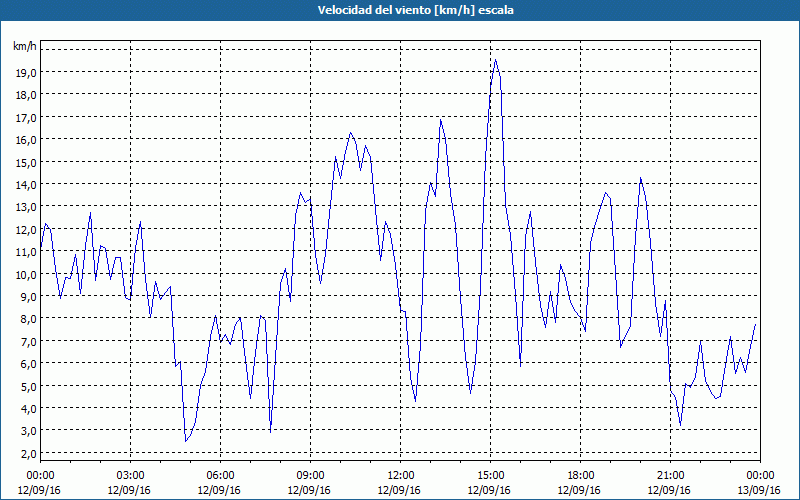
Task: Click the 2,0 y-axis label
Action: click(28, 454)
